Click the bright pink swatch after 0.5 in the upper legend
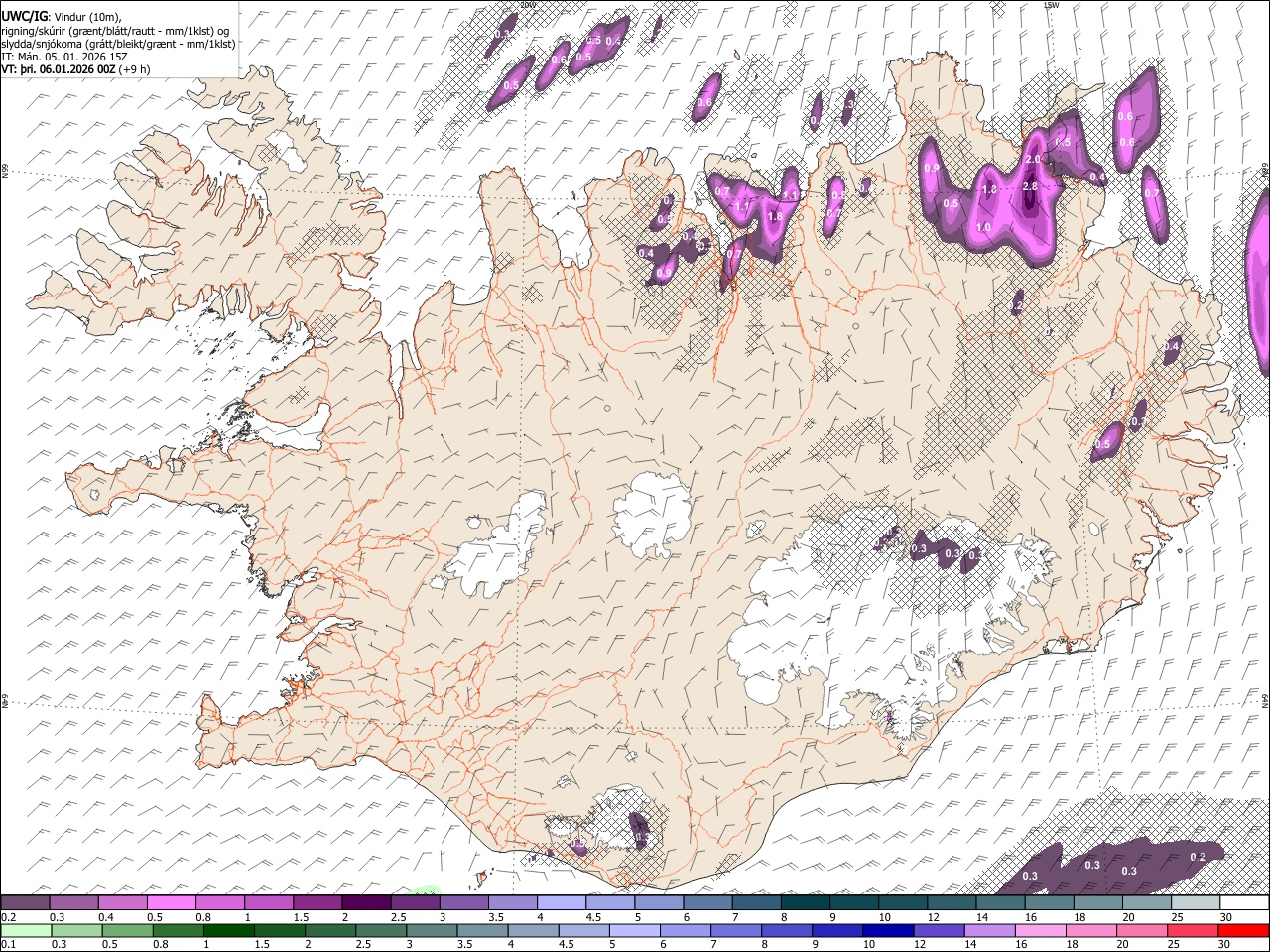 coord(172,902)
